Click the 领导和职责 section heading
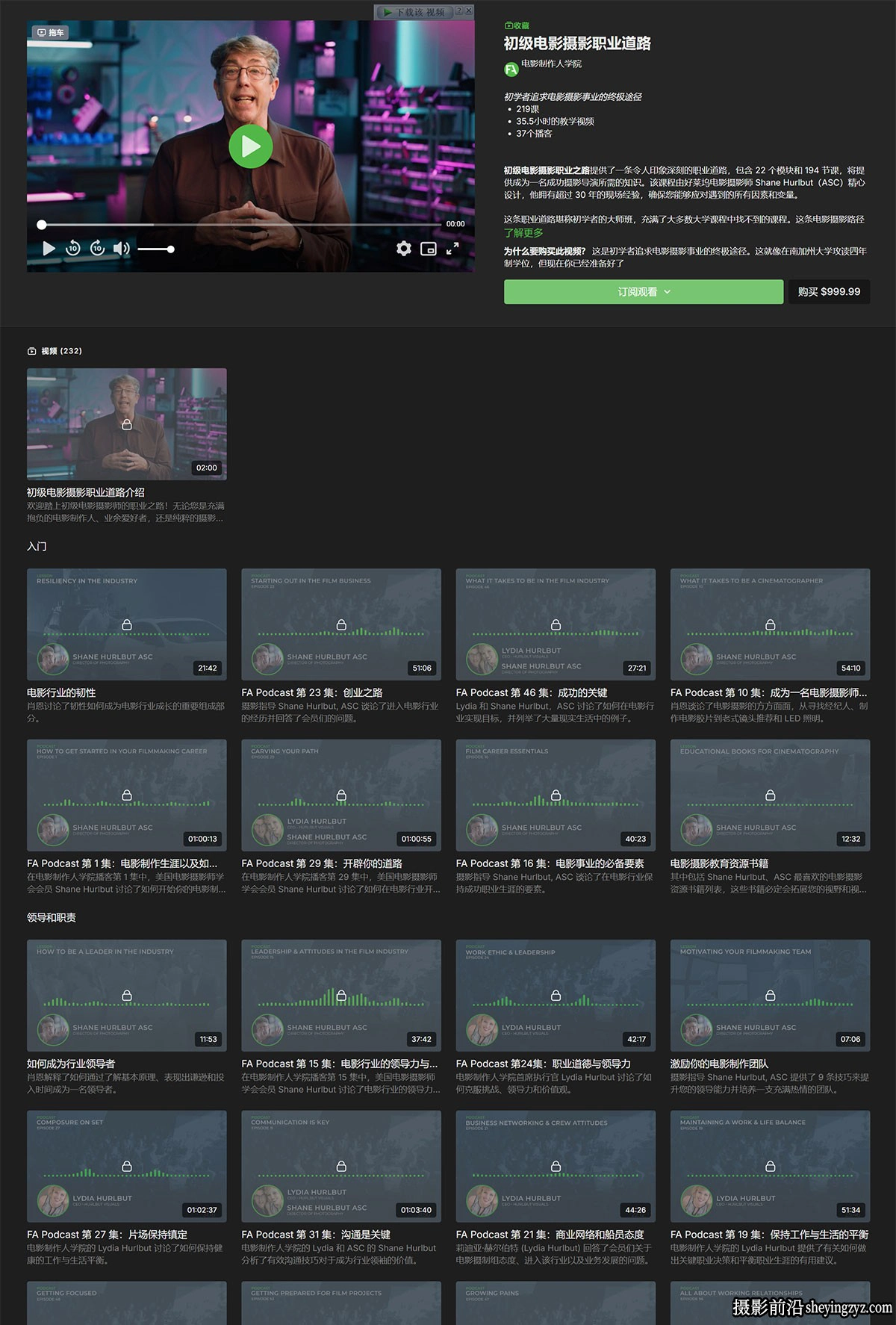896x1325 pixels. pos(52,917)
